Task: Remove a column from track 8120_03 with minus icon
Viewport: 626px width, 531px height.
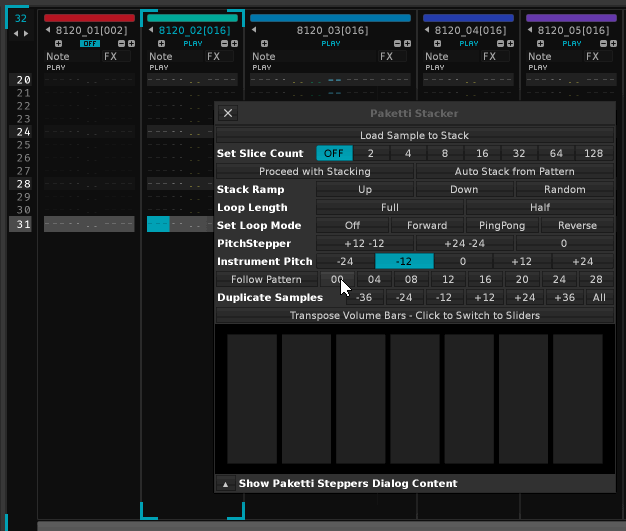Action: pos(397,44)
